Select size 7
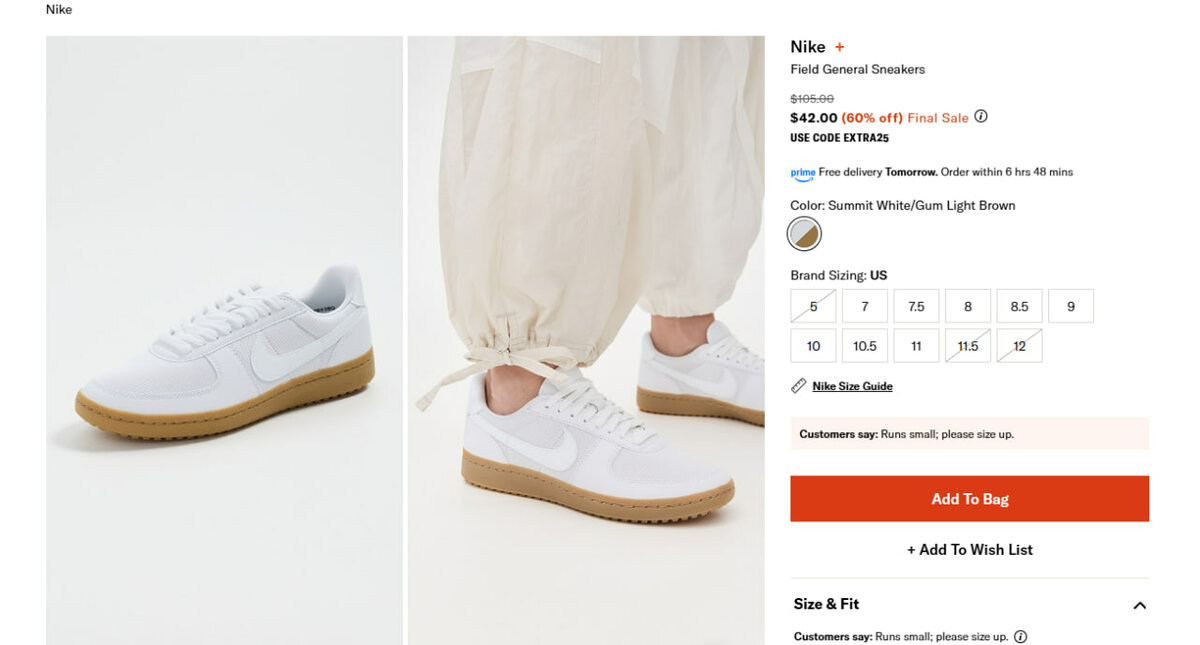The image size is (1200, 645). [865, 306]
